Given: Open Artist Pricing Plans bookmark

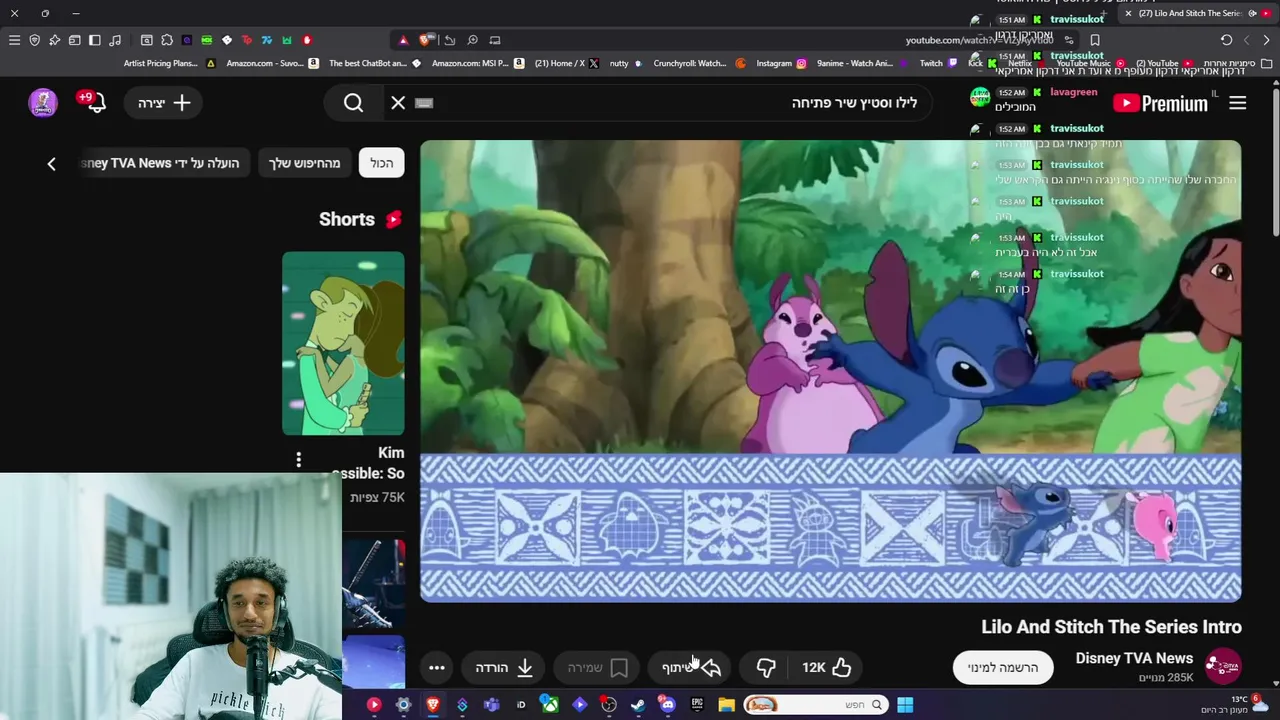Looking at the screenshot, I should (x=169, y=63).
